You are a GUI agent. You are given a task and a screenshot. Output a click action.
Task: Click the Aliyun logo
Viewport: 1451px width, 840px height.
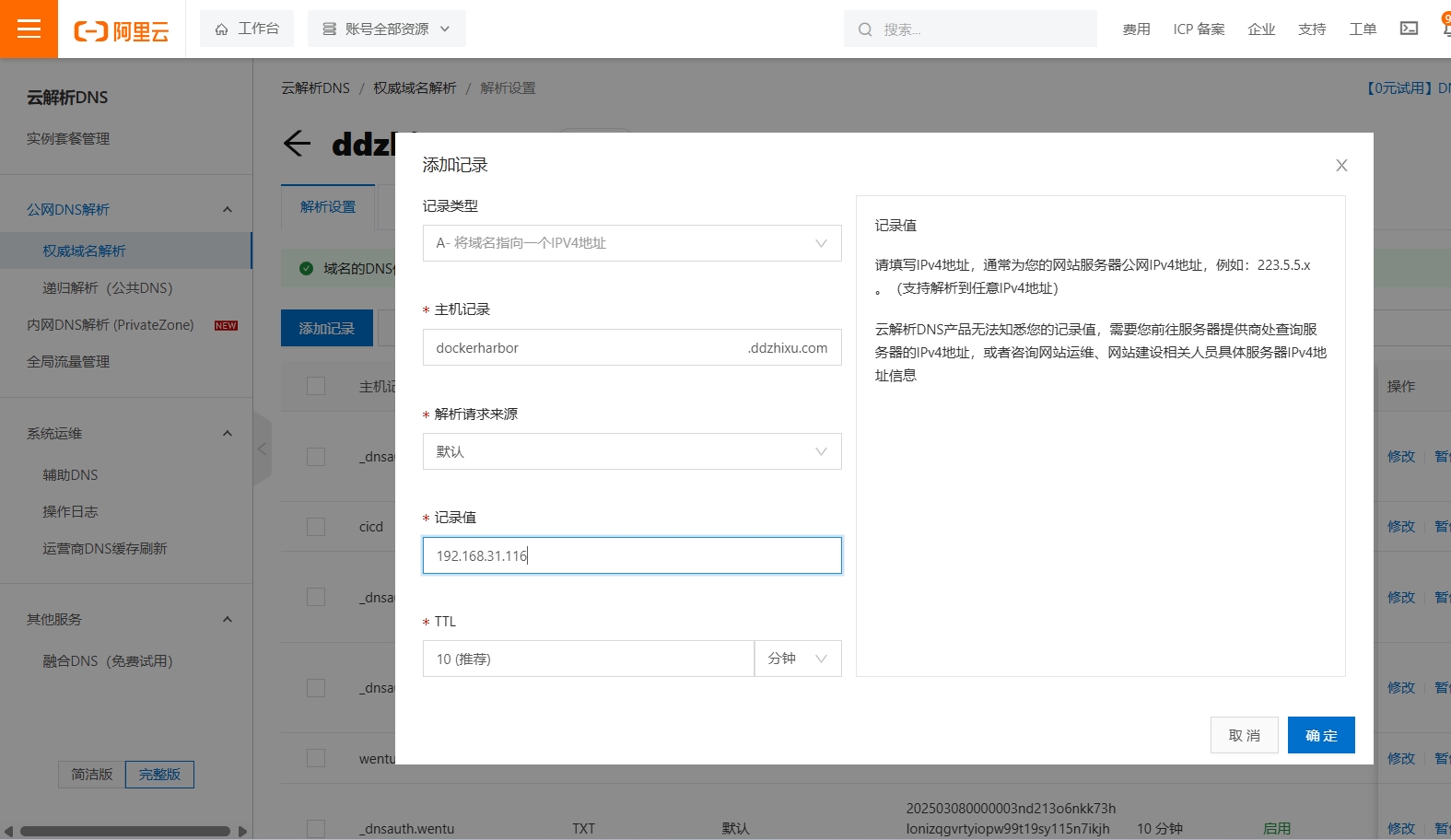(122, 31)
